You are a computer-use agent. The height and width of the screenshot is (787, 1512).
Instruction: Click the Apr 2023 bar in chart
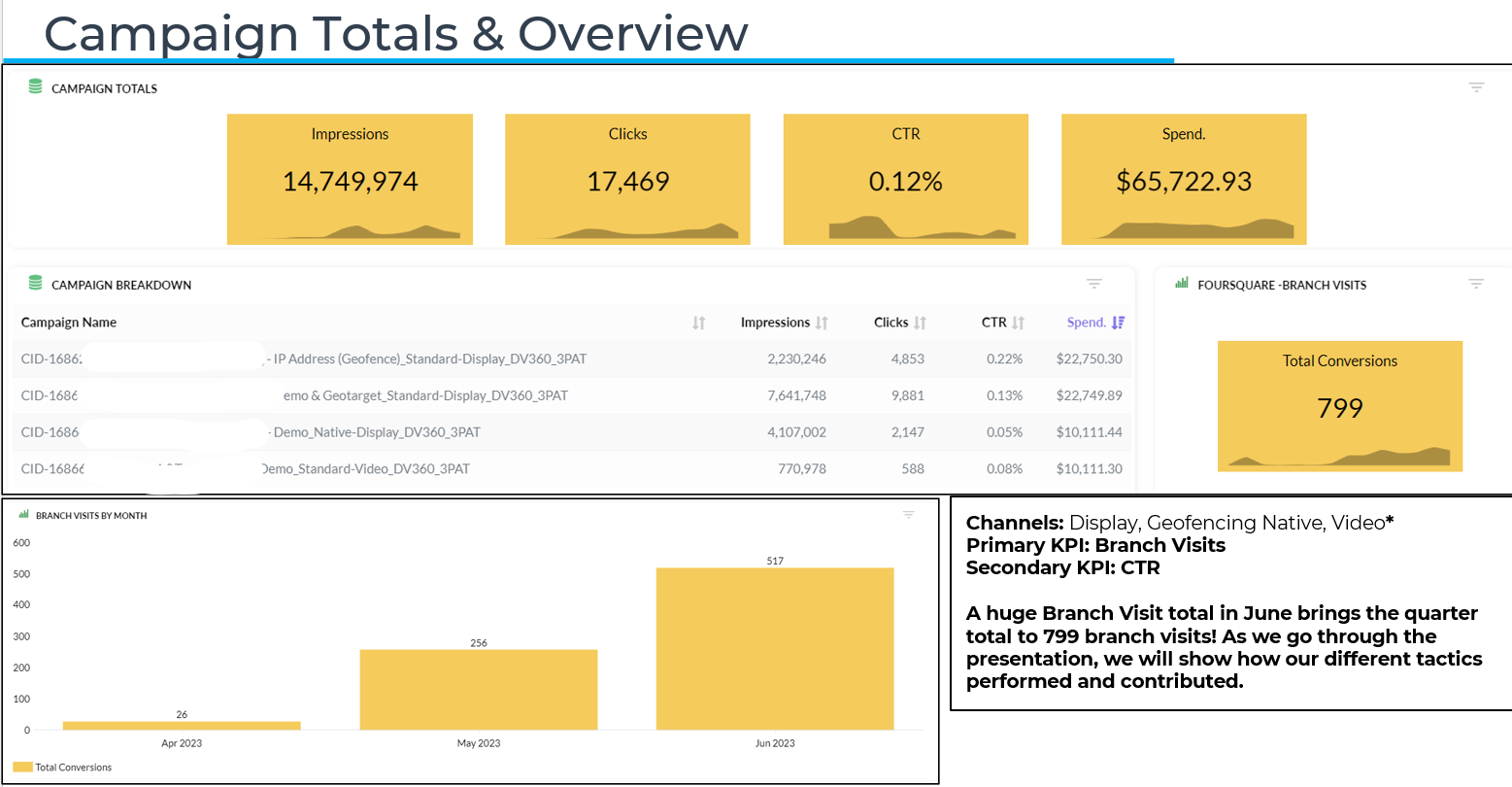(x=182, y=726)
